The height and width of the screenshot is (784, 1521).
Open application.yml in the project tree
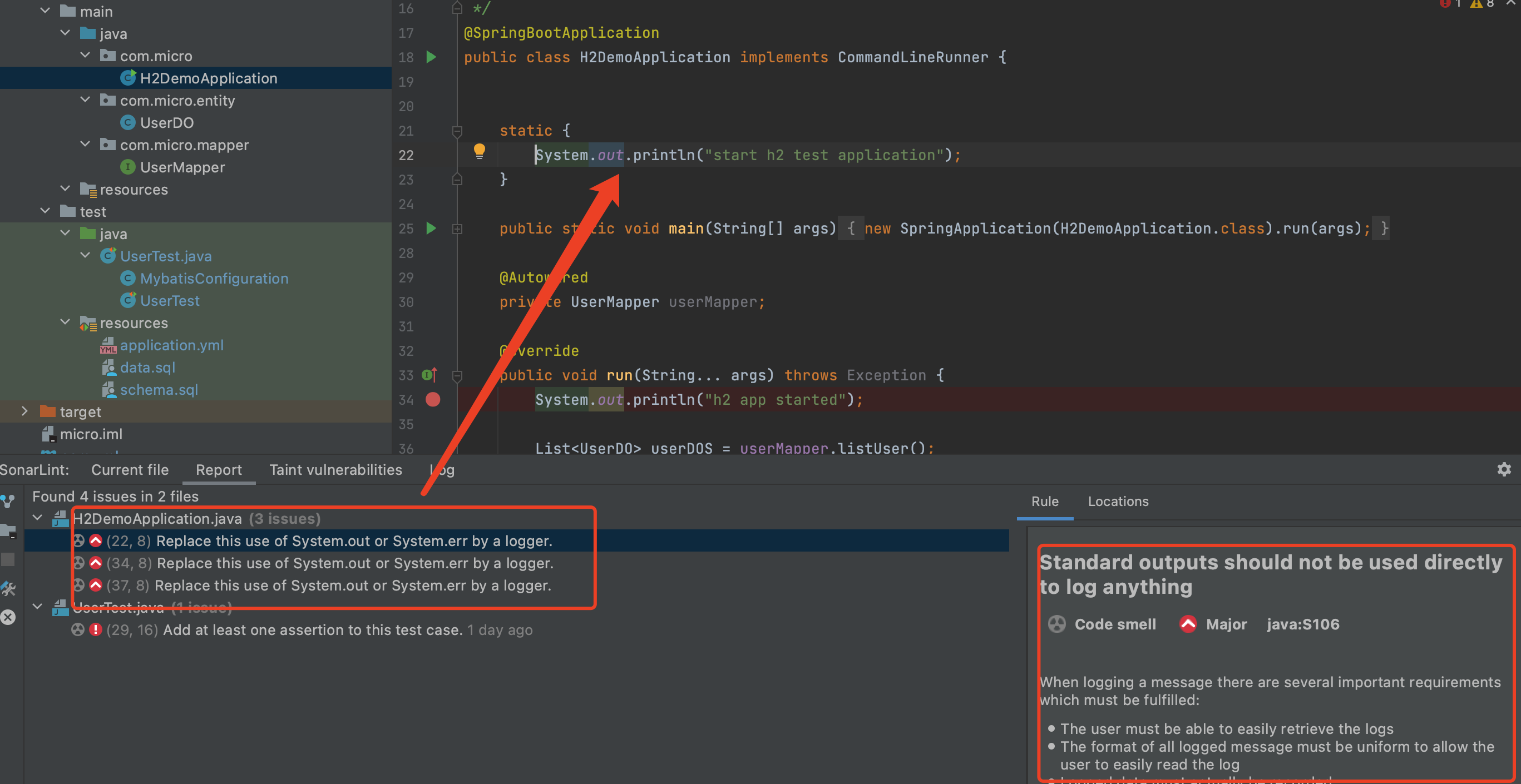[x=171, y=345]
